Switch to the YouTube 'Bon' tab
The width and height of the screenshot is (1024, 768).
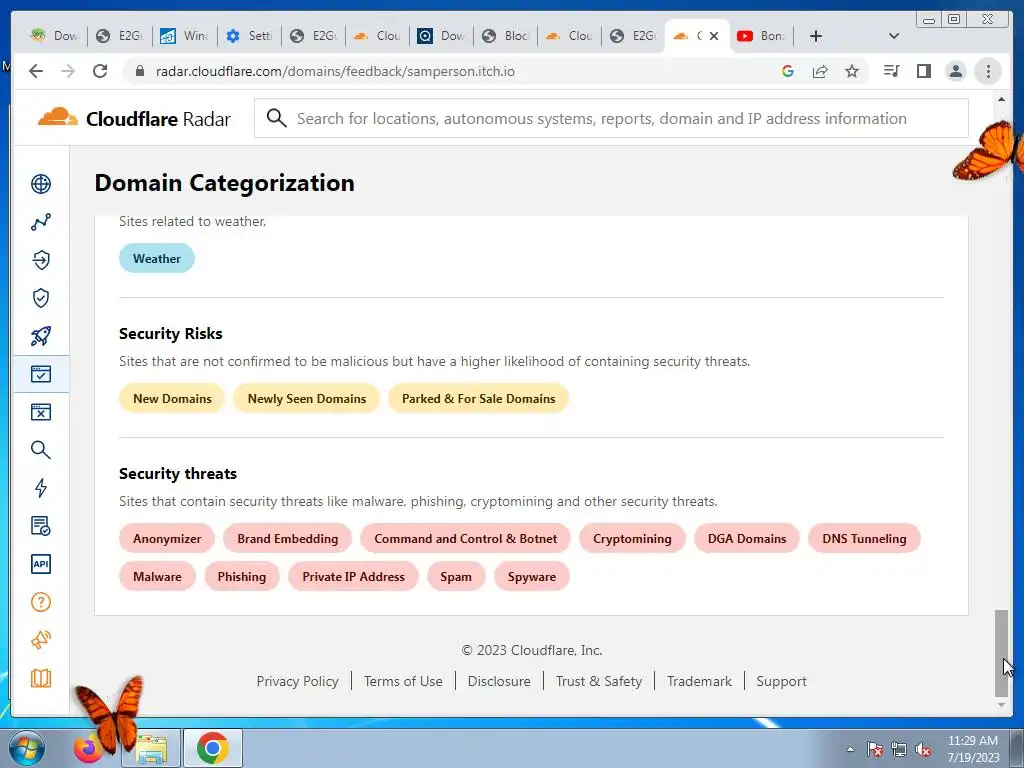[x=762, y=36]
